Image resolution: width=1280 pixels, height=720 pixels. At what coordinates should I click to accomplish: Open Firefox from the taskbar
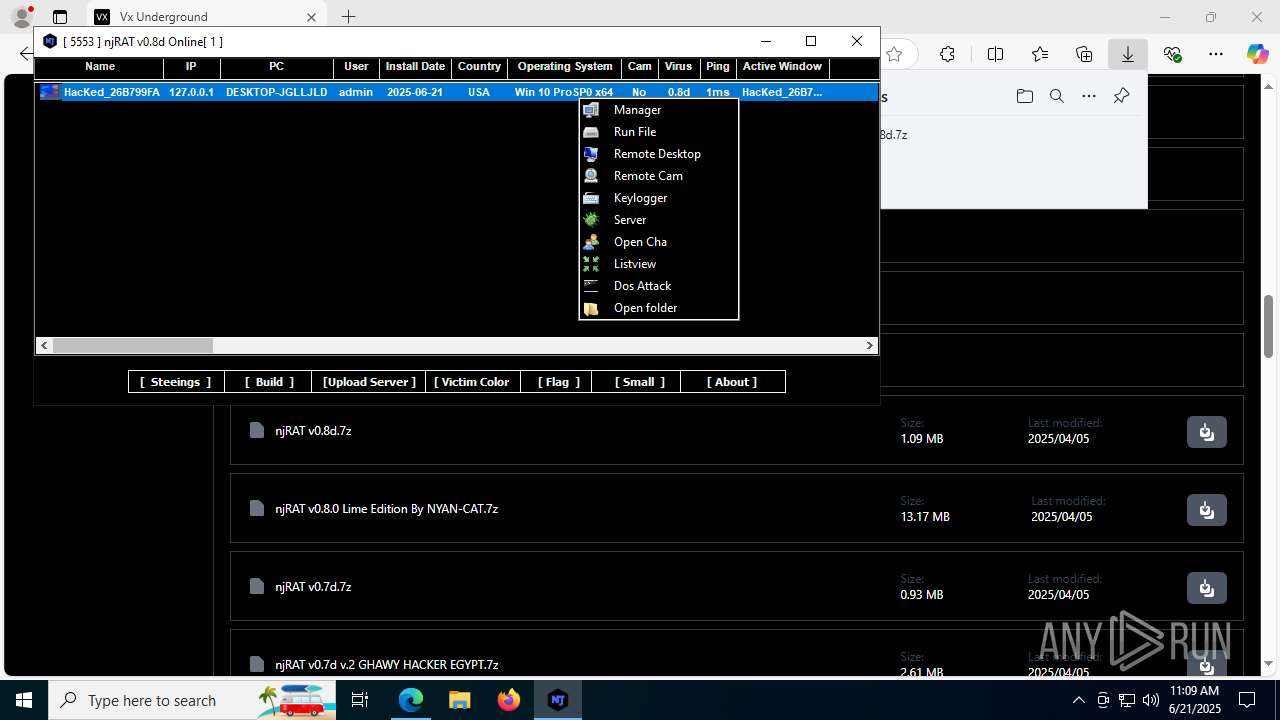click(509, 700)
